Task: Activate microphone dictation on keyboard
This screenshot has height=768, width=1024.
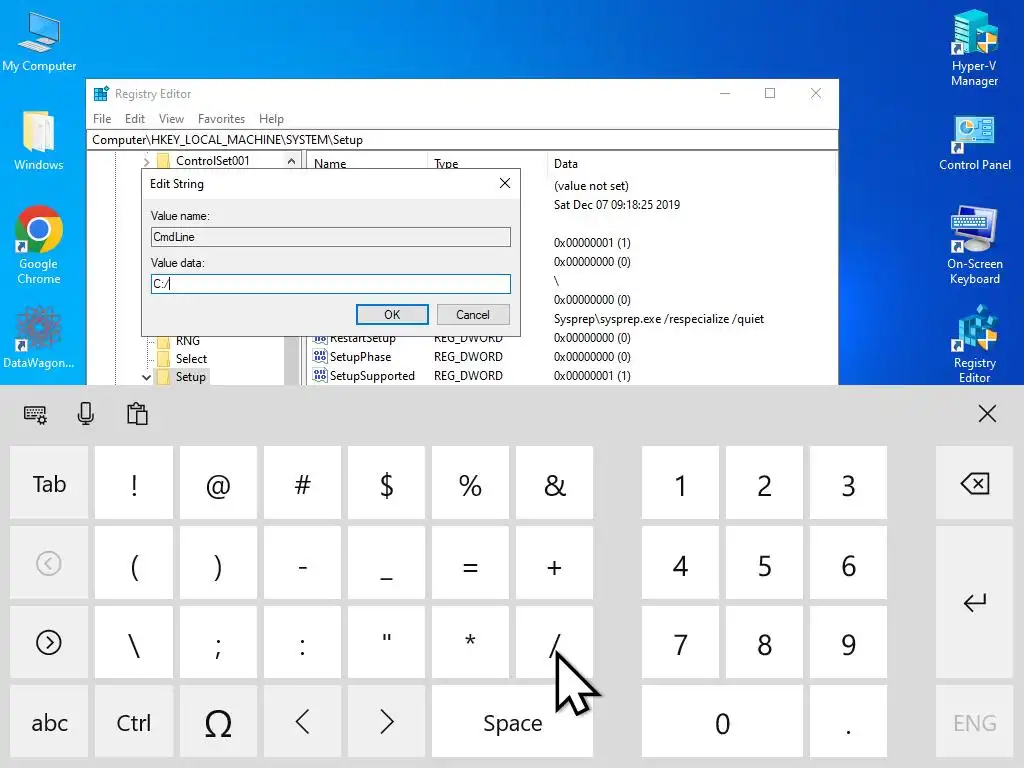Action: point(86,414)
